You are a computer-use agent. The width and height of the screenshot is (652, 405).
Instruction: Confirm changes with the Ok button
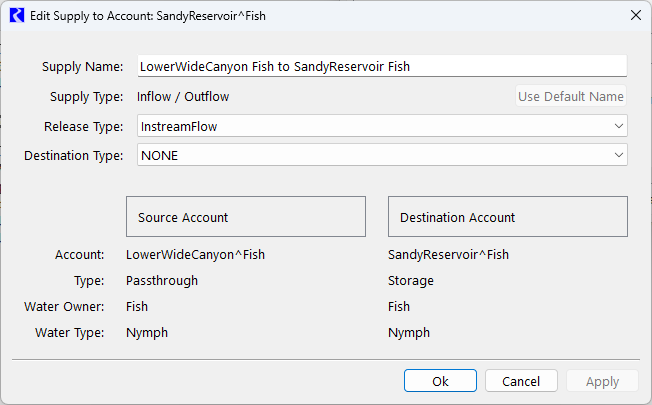coord(440,381)
